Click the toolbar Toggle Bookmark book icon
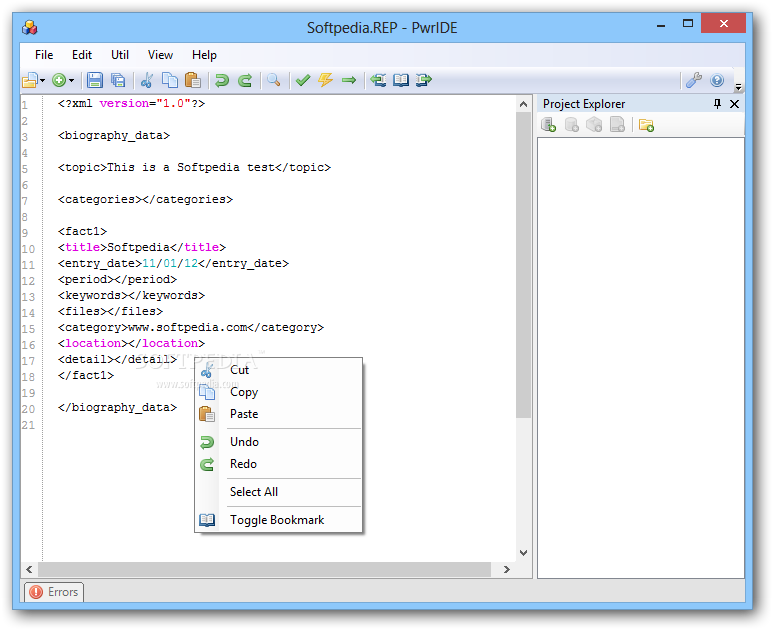Image resolution: width=773 pixels, height=630 pixels. click(401, 80)
